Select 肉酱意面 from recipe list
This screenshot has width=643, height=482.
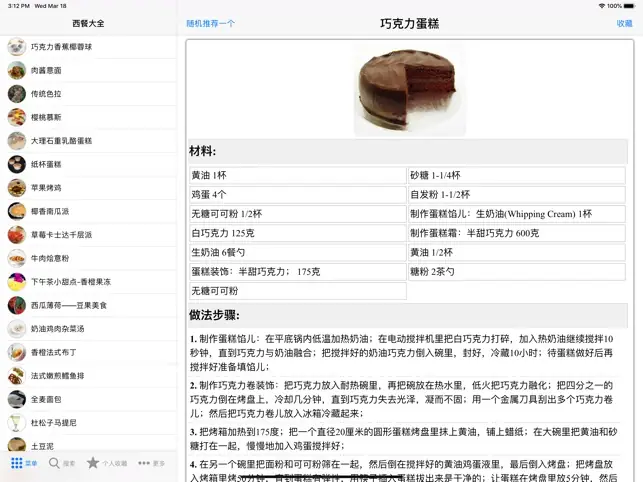46,70
